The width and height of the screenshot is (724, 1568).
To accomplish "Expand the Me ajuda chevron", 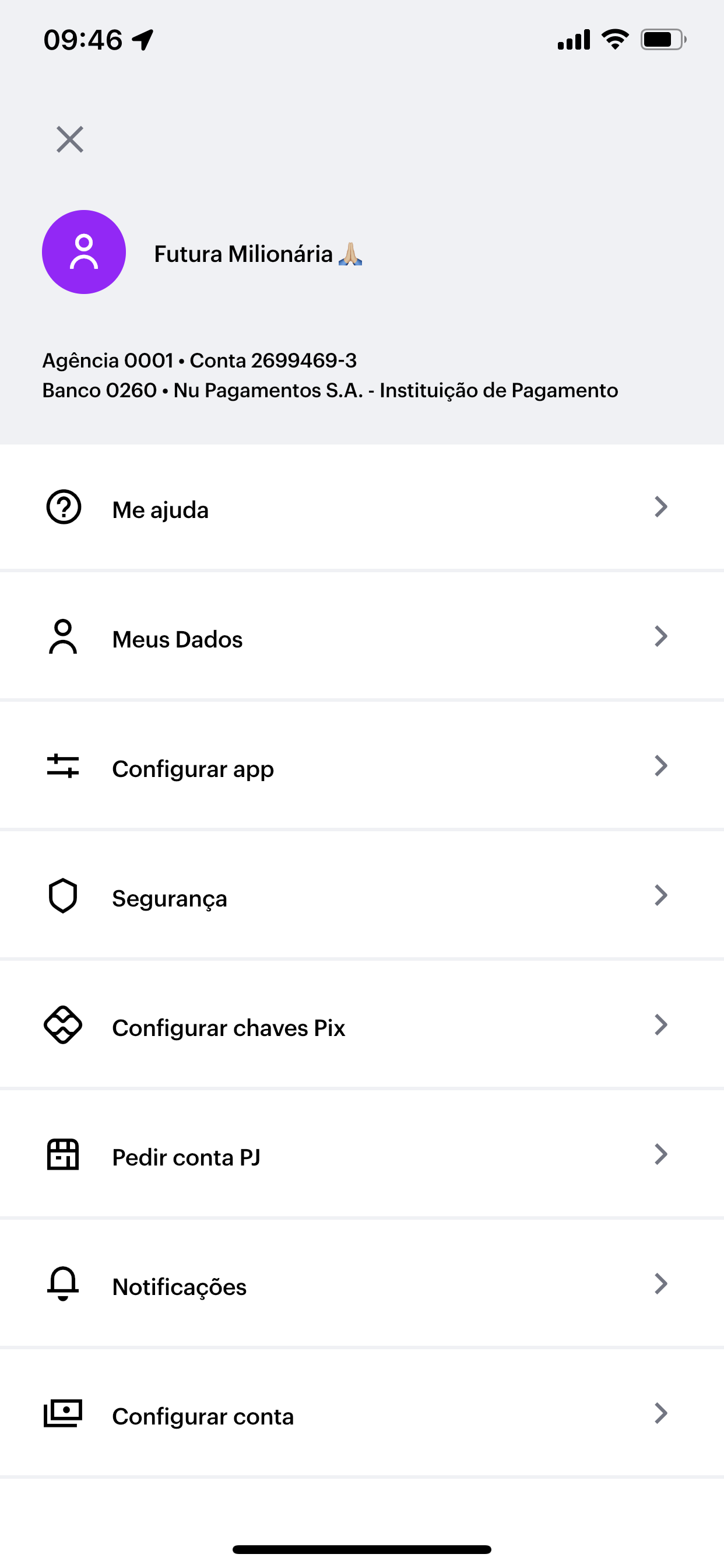I will (660, 507).
